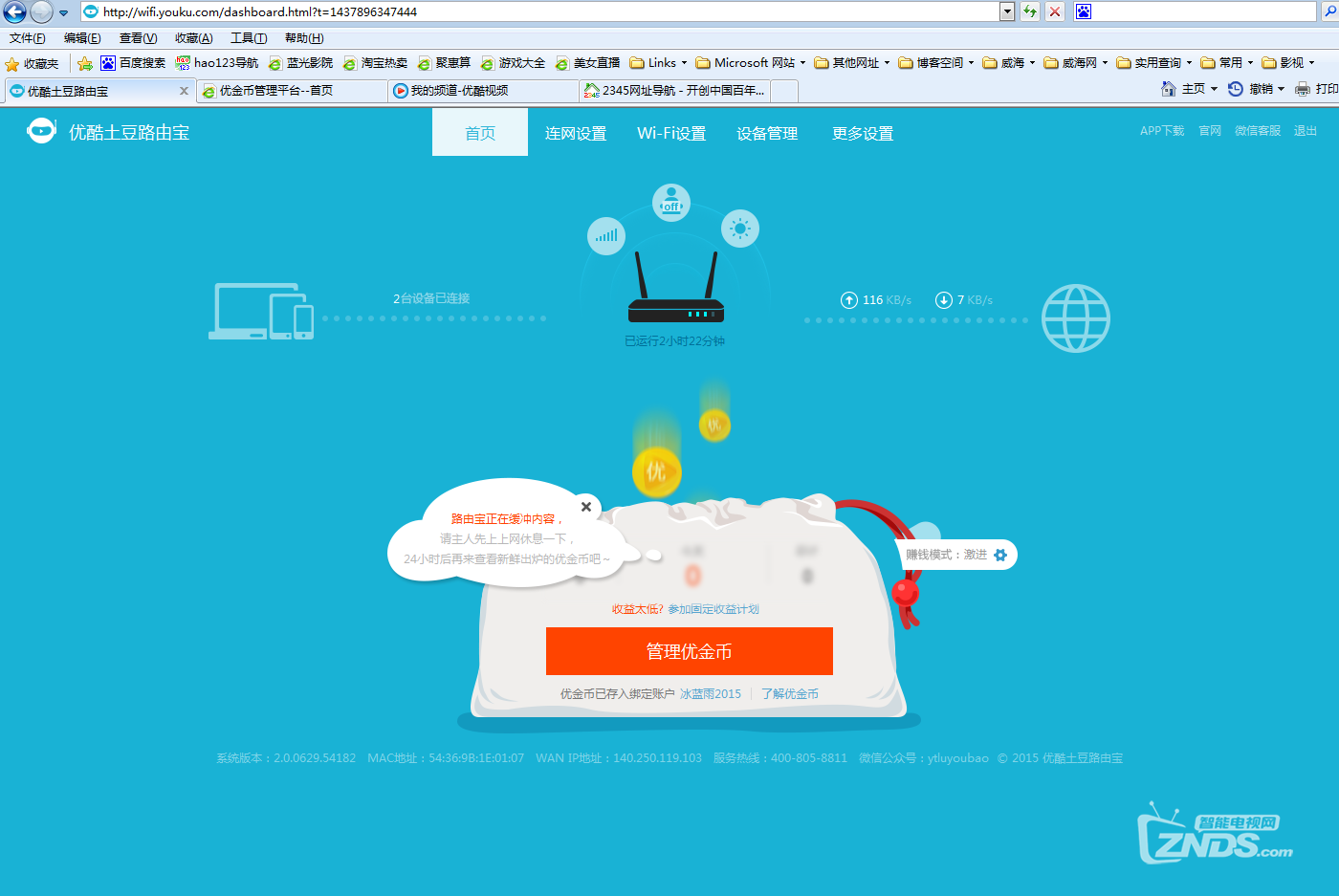The image size is (1339, 896).
Task: Open the 文件(F) menu
Action: click(x=28, y=38)
